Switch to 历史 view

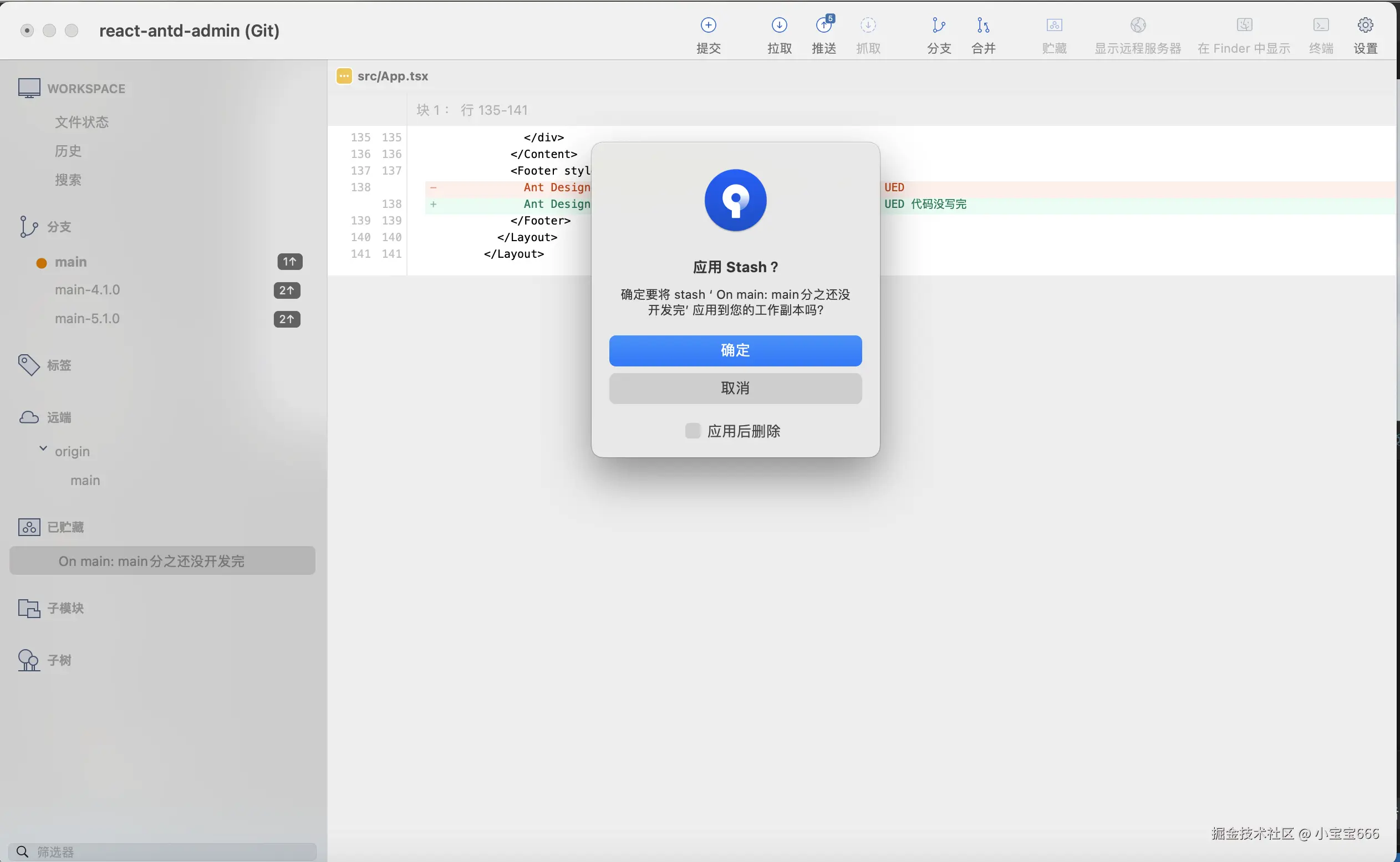68,151
